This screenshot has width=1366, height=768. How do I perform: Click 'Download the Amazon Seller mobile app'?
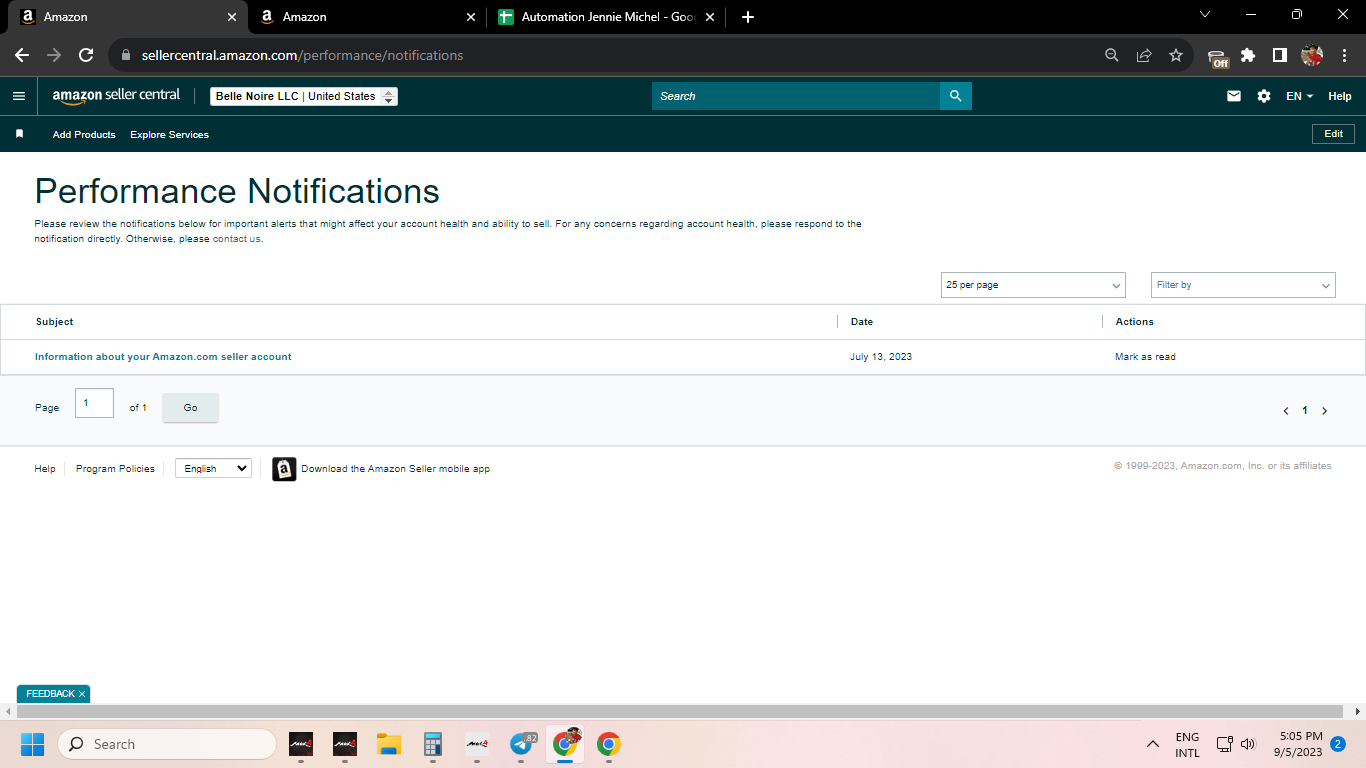pyautogui.click(x=395, y=469)
